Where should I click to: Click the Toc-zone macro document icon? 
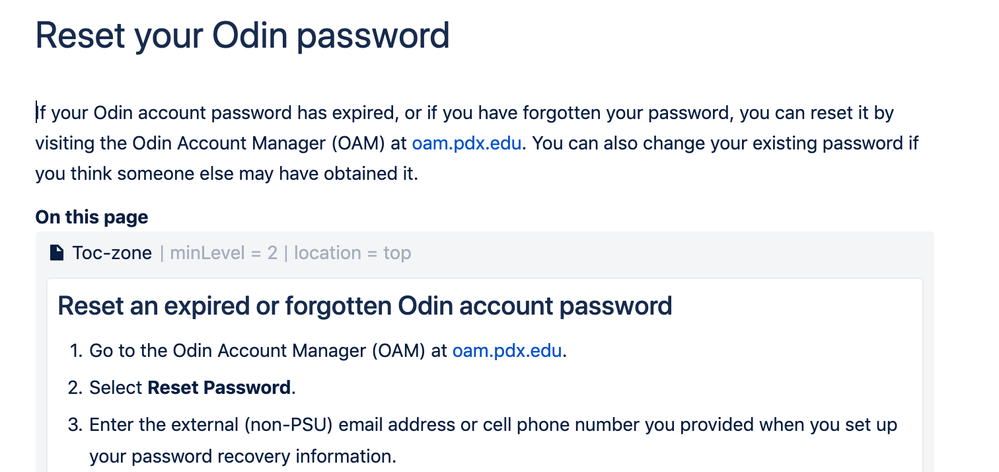[x=58, y=253]
